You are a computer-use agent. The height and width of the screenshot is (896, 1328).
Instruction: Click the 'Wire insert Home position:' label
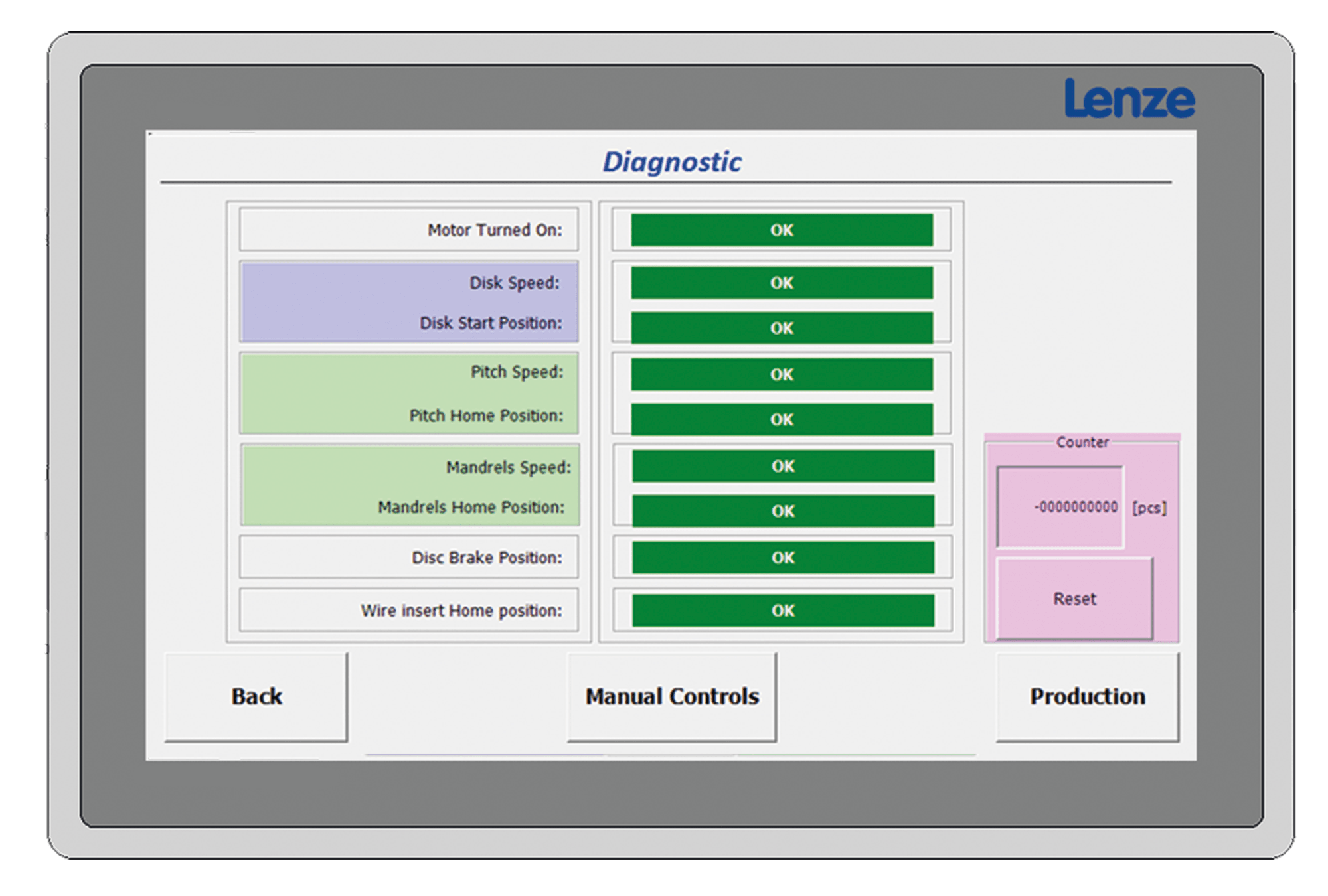point(461,611)
